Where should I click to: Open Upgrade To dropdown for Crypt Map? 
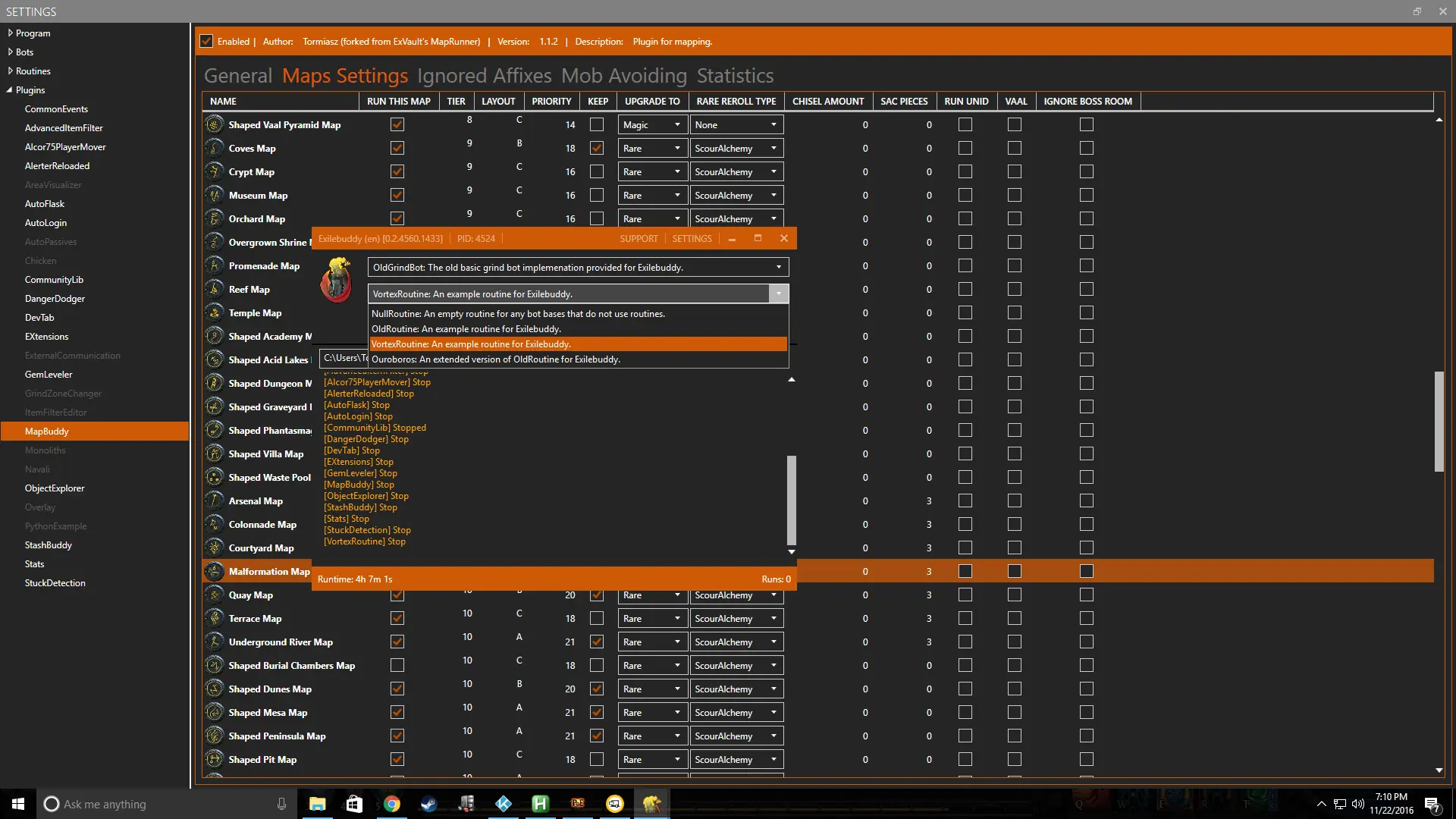[x=653, y=171]
